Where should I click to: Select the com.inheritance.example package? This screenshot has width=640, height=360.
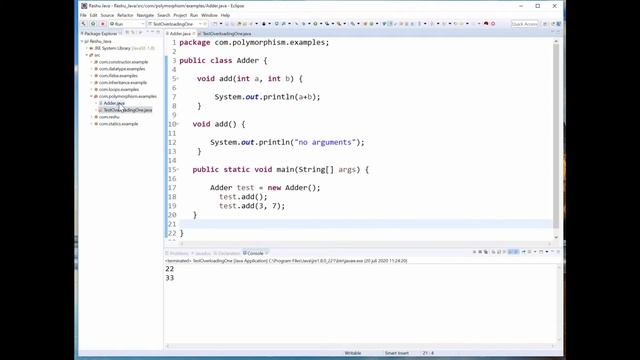pyautogui.click(x=122, y=82)
